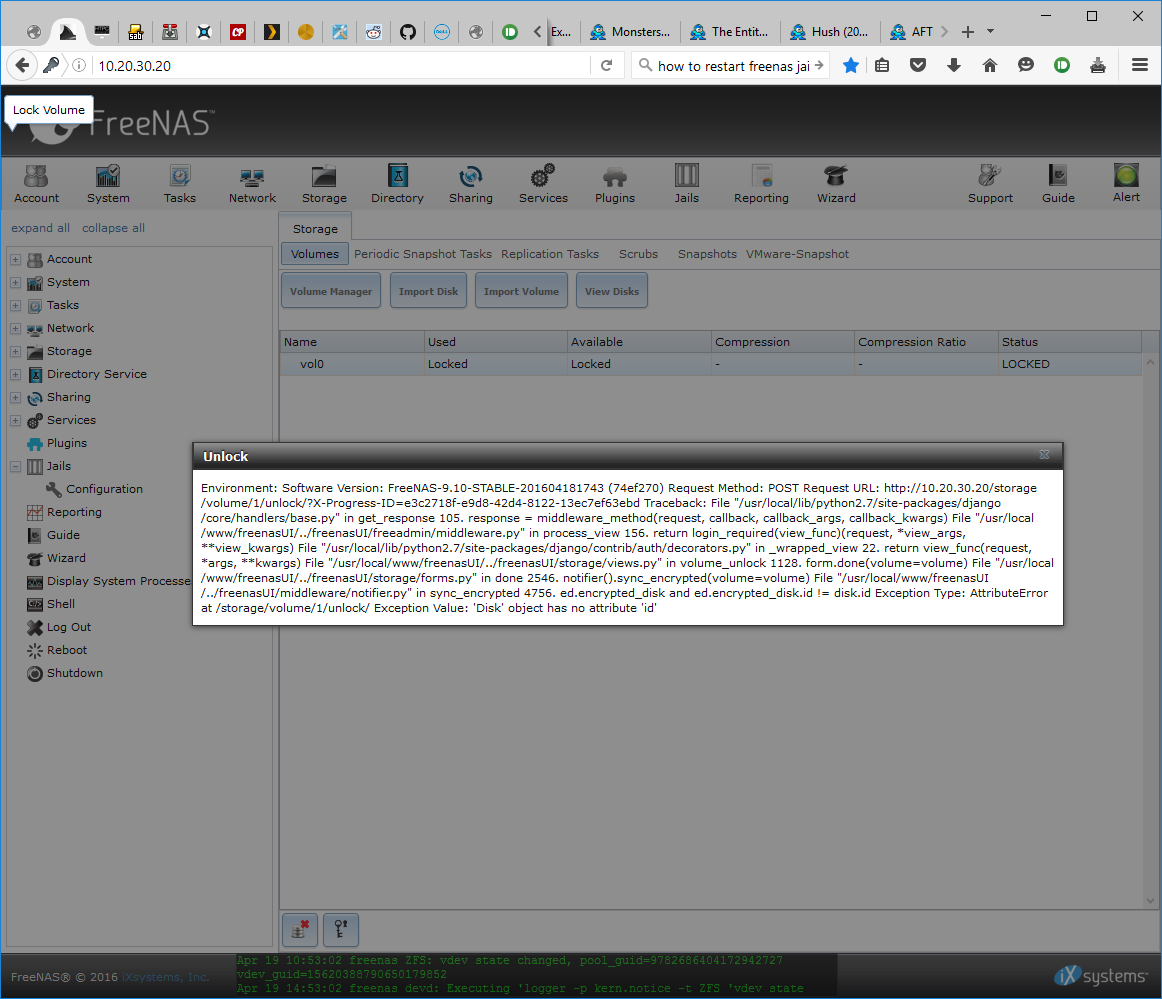Open Storage main tab

coord(315,228)
